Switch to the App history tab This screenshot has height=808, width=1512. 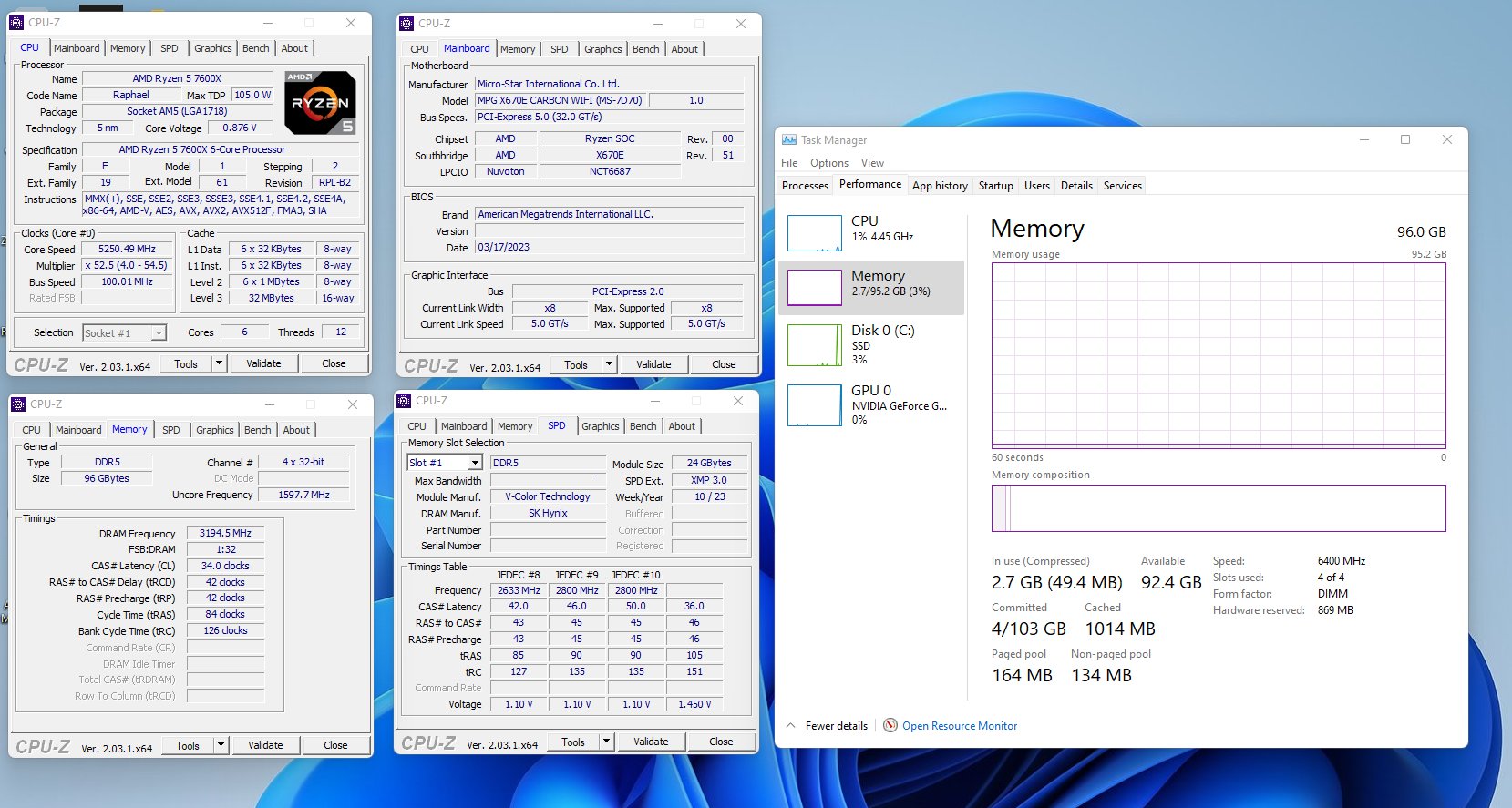[x=940, y=186]
